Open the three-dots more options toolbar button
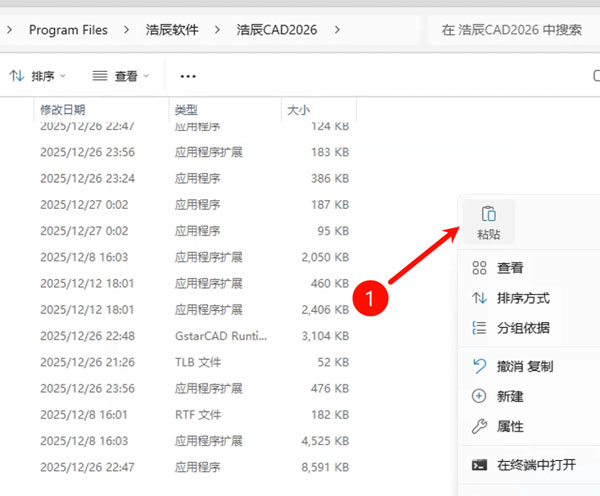The width and height of the screenshot is (600, 496). 188,76
